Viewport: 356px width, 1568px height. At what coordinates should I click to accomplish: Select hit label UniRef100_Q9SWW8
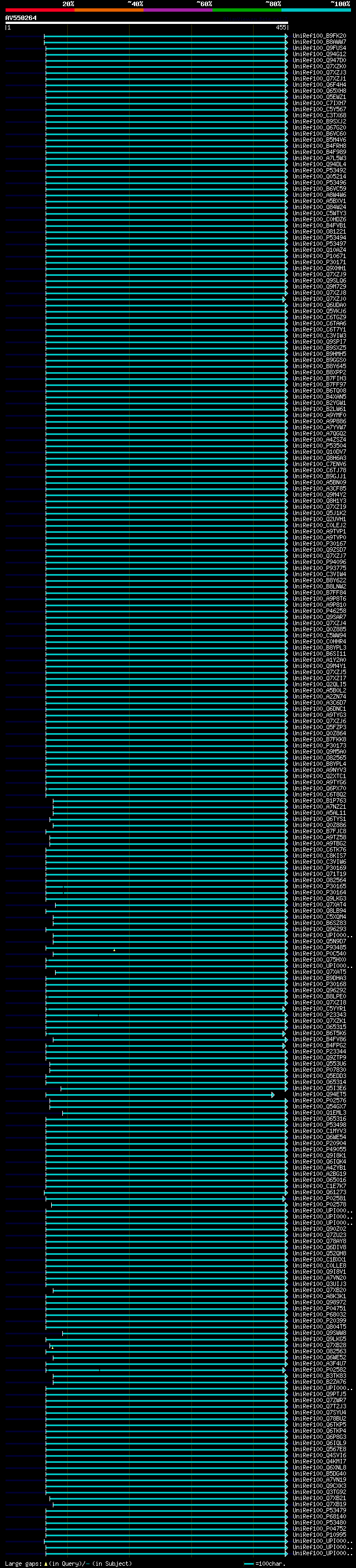coord(319,1333)
